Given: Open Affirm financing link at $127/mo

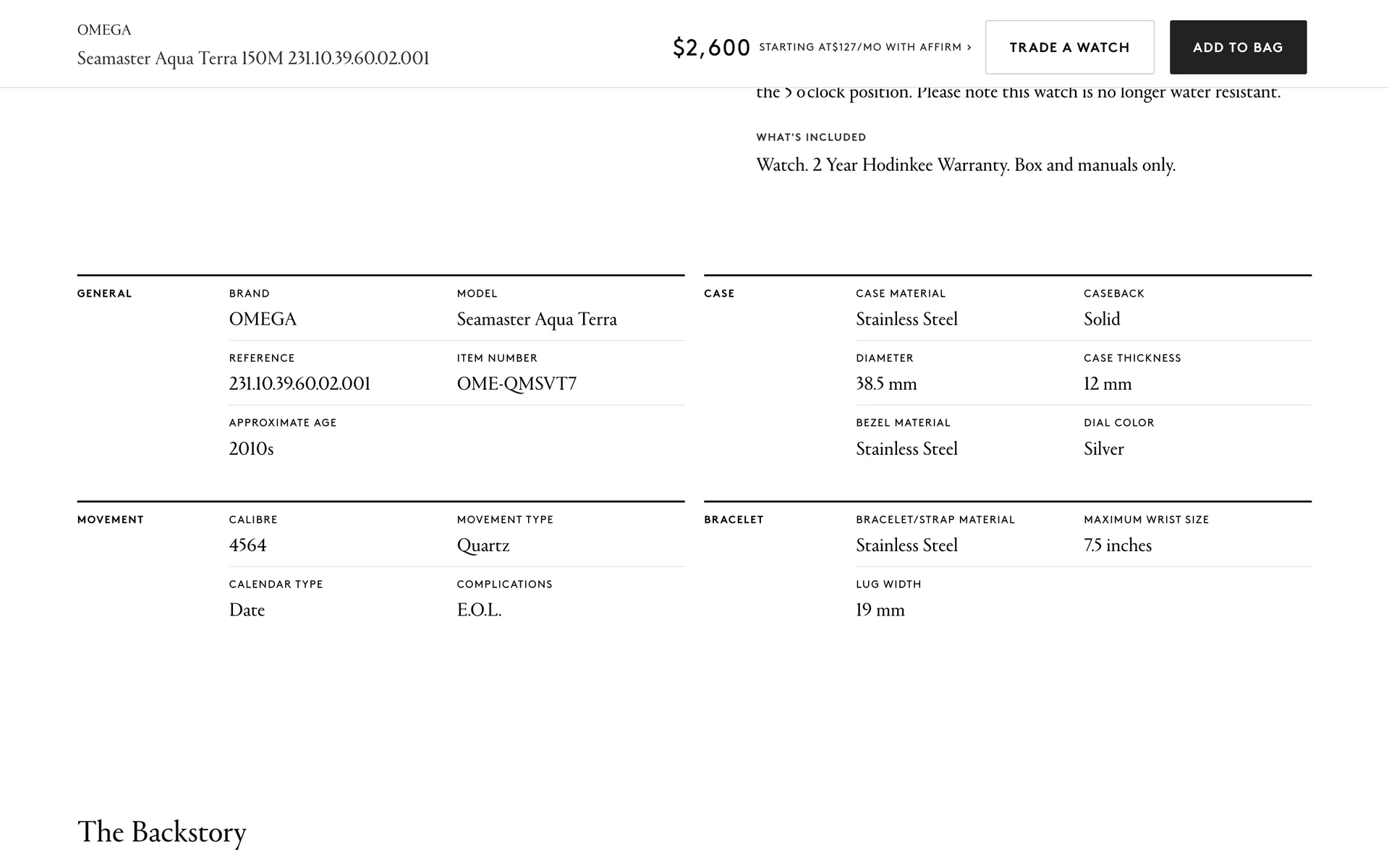Looking at the screenshot, I should coord(860,47).
